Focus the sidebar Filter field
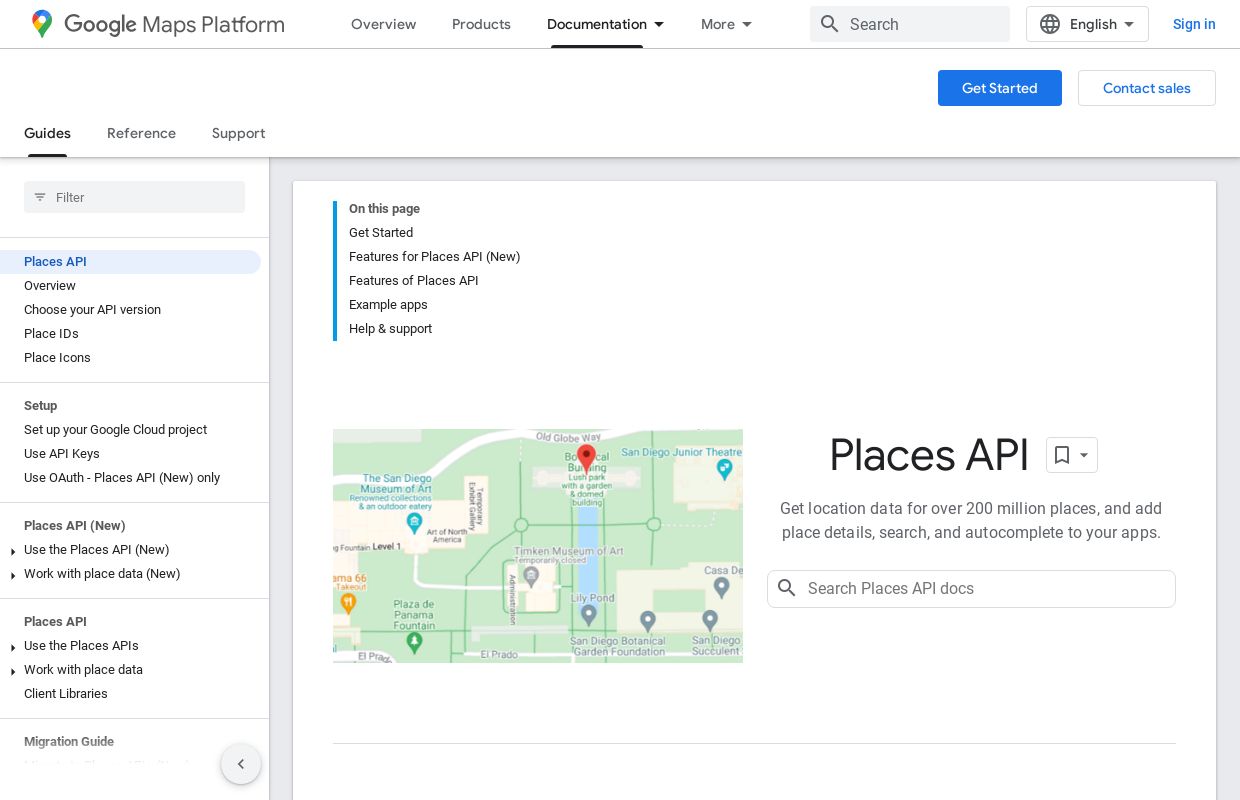 coord(134,197)
